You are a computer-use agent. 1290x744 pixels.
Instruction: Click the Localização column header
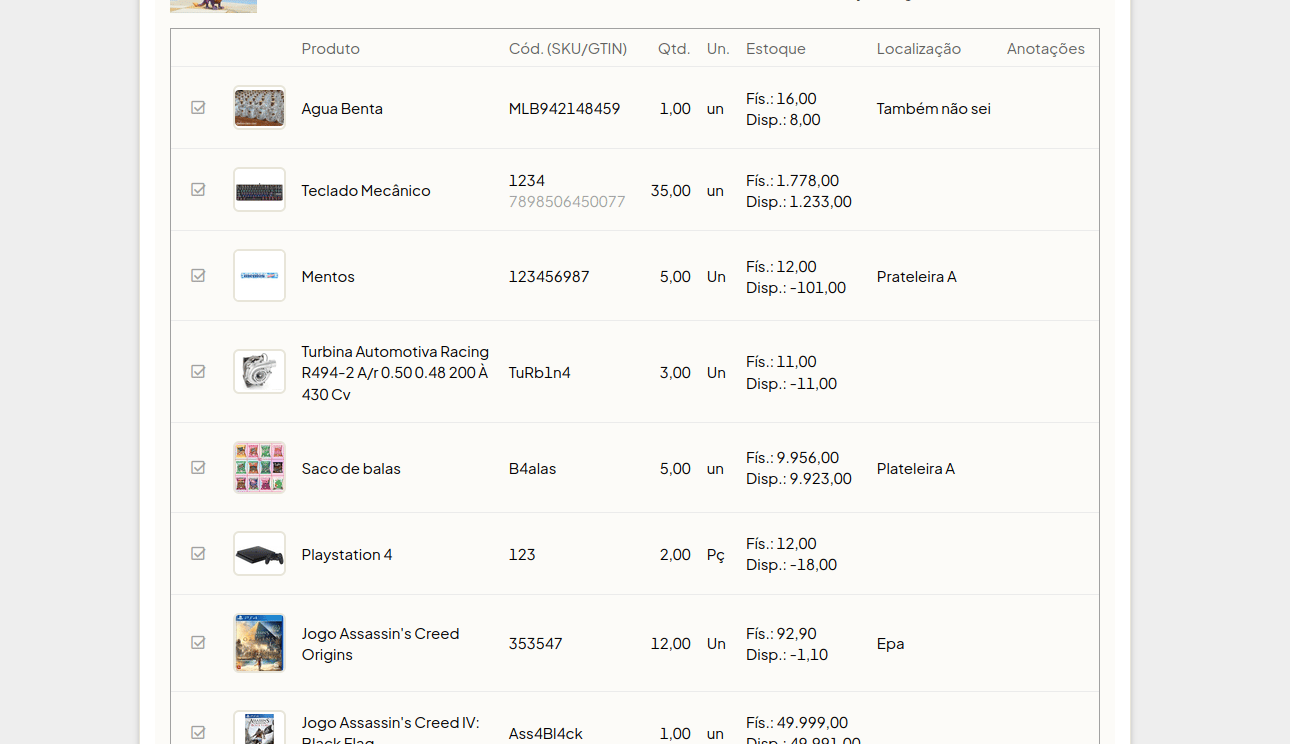[x=919, y=48]
